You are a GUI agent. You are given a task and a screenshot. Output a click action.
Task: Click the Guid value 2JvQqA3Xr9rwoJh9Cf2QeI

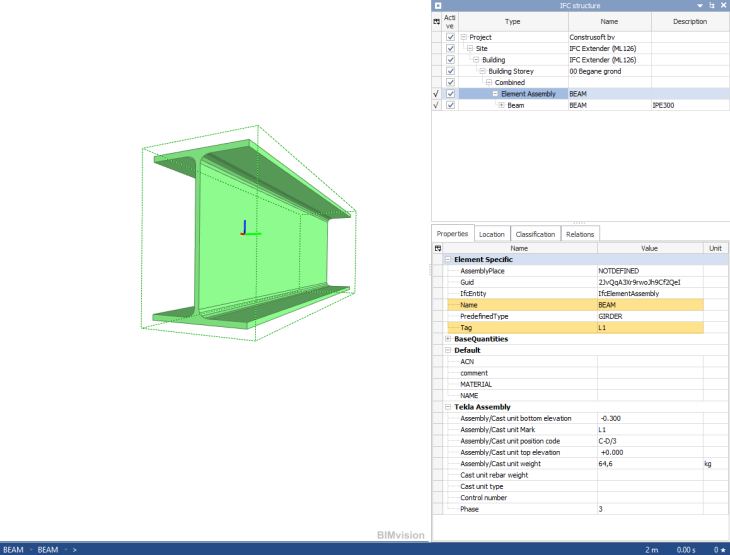(x=639, y=282)
